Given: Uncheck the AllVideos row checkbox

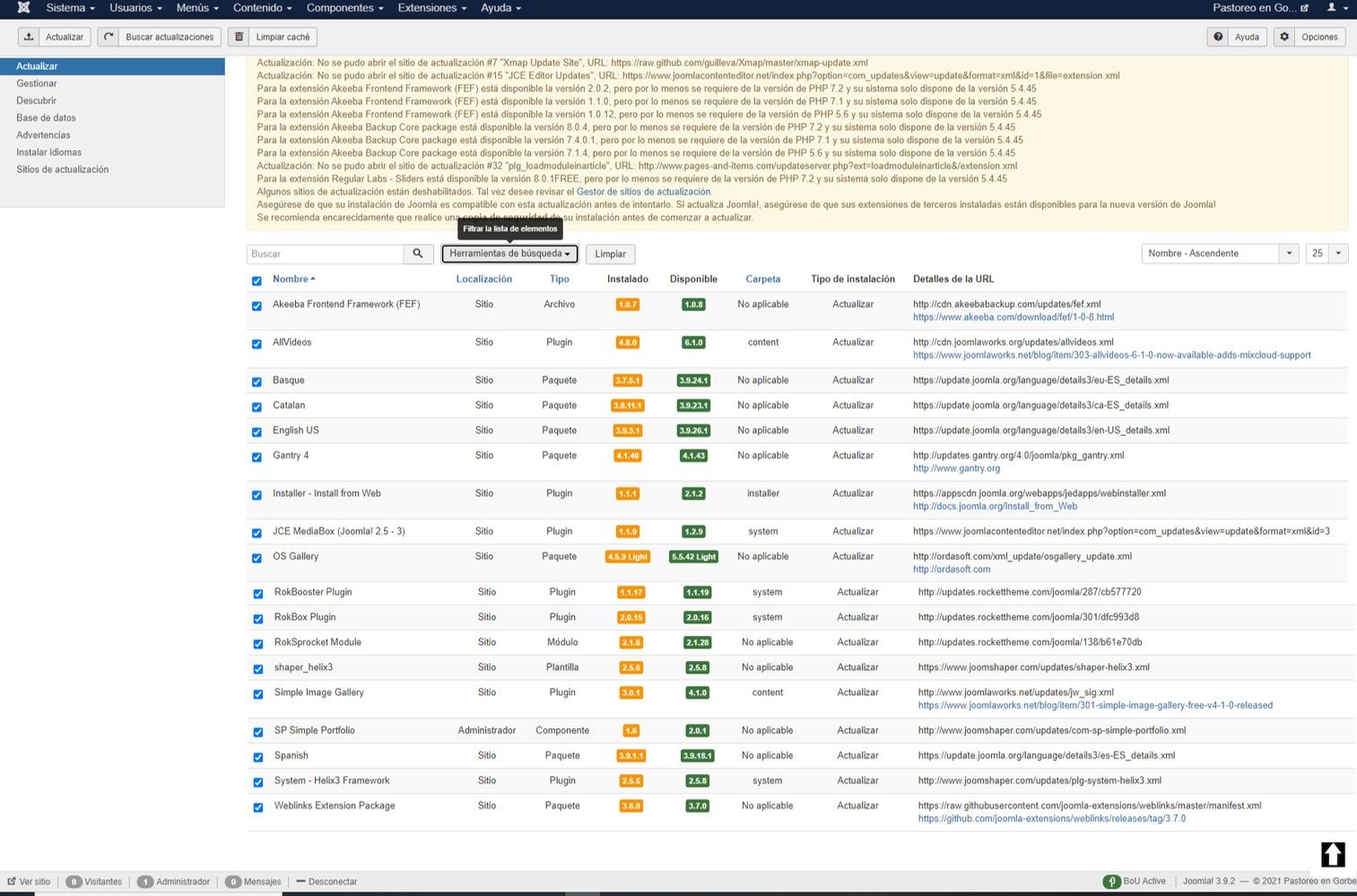Looking at the screenshot, I should (257, 344).
